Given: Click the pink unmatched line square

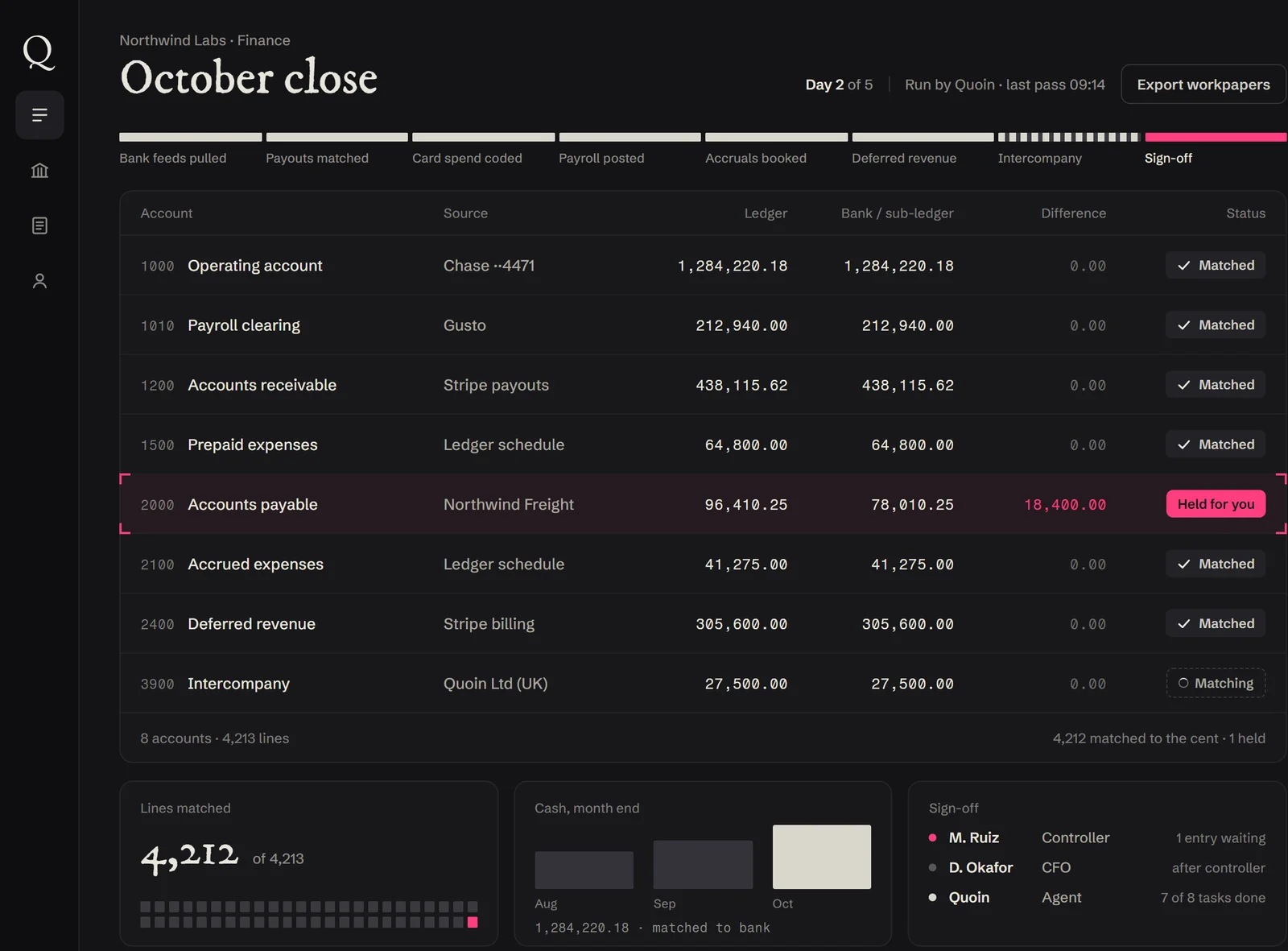Looking at the screenshot, I should click(473, 922).
